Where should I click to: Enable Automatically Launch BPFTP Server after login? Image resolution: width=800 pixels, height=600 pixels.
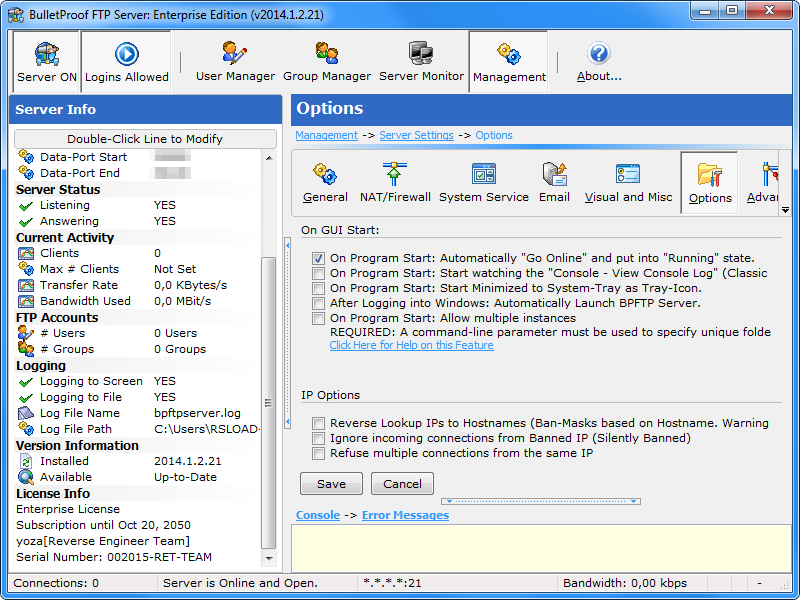pos(318,304)
